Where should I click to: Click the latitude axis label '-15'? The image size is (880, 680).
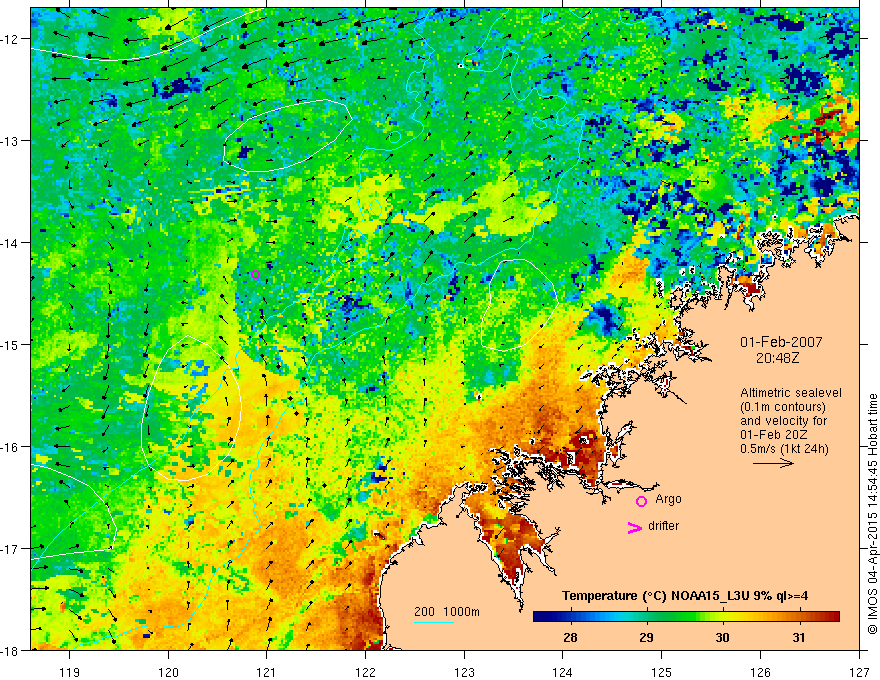pyautogui.click(x=11, y=344)
